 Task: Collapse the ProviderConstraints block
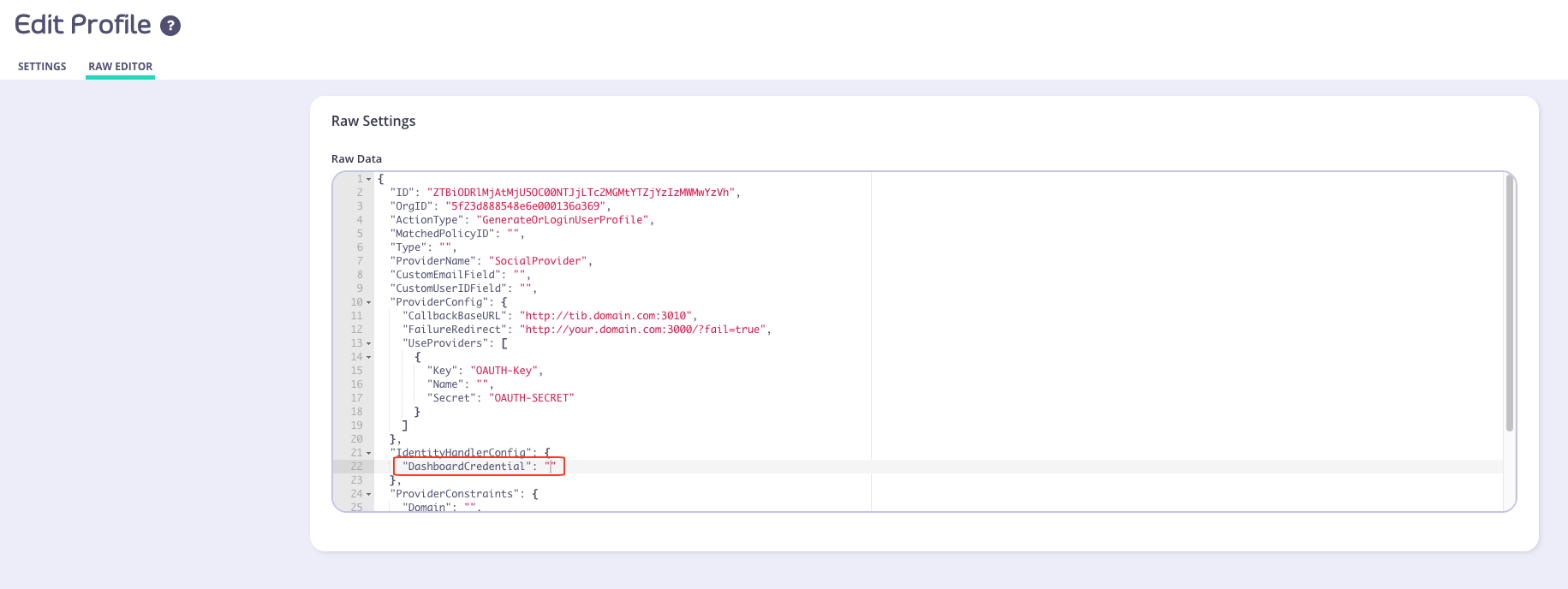[x=369, y=495]
